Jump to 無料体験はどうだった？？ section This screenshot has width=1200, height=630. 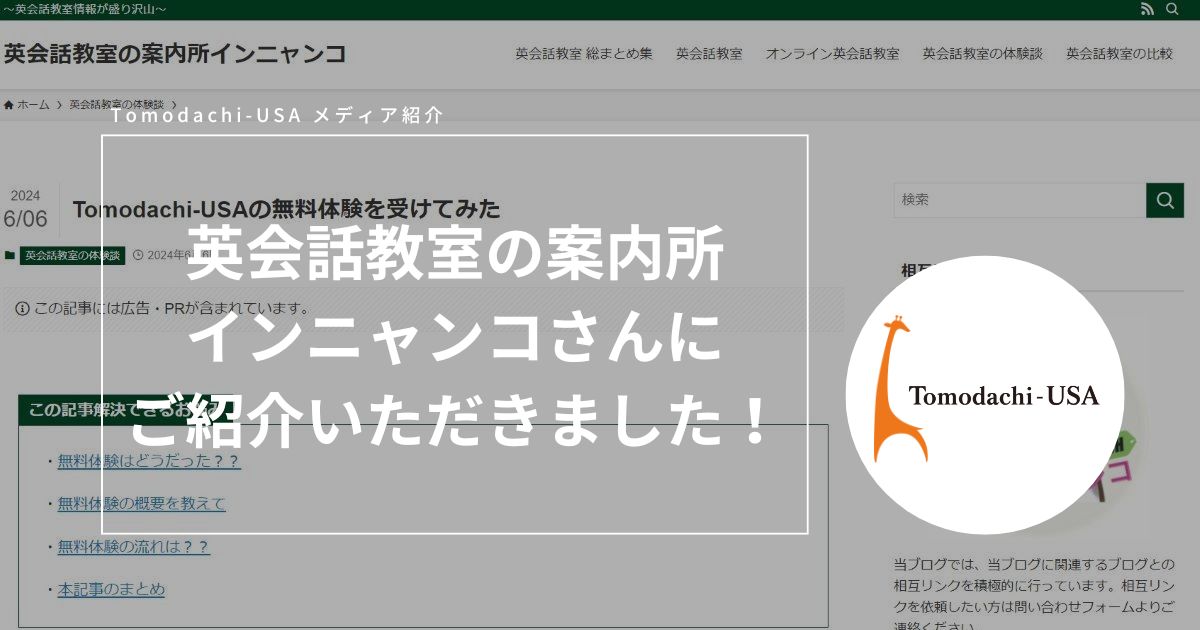[x=149, y=461]
